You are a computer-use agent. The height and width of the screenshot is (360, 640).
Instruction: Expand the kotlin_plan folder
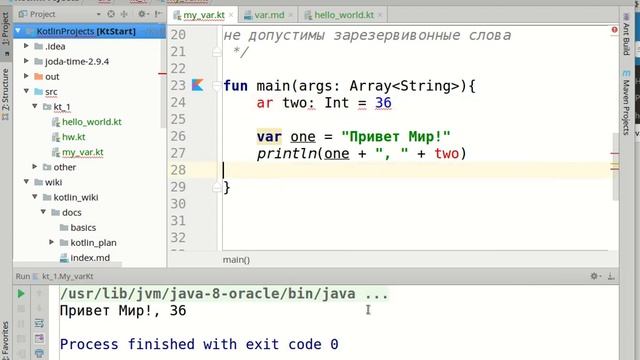coord(51,242)
